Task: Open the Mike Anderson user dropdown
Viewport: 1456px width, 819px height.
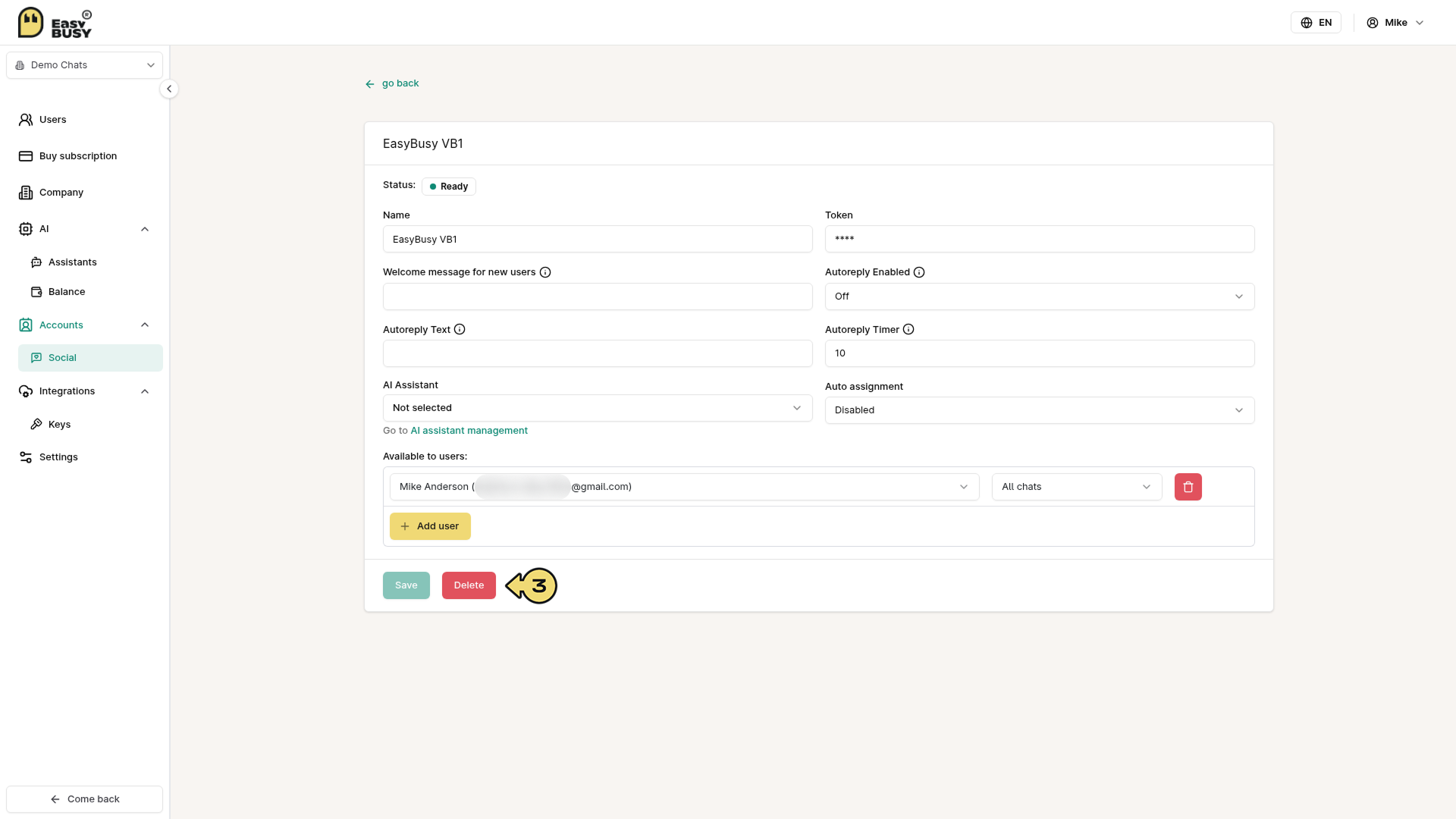Action: click(x=685, y=487)
